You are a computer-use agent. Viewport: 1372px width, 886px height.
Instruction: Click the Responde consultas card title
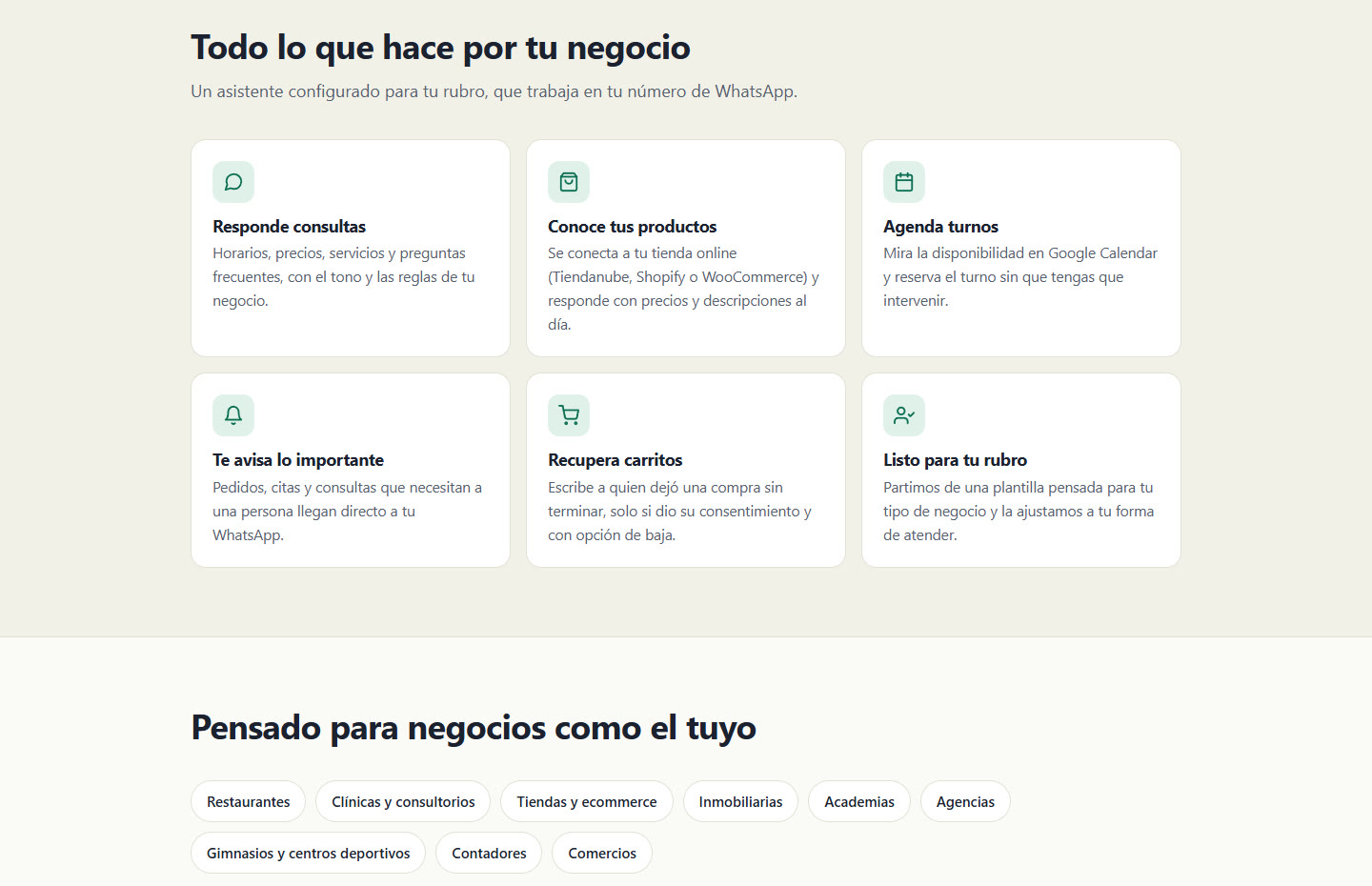click(x=290, y=227)
